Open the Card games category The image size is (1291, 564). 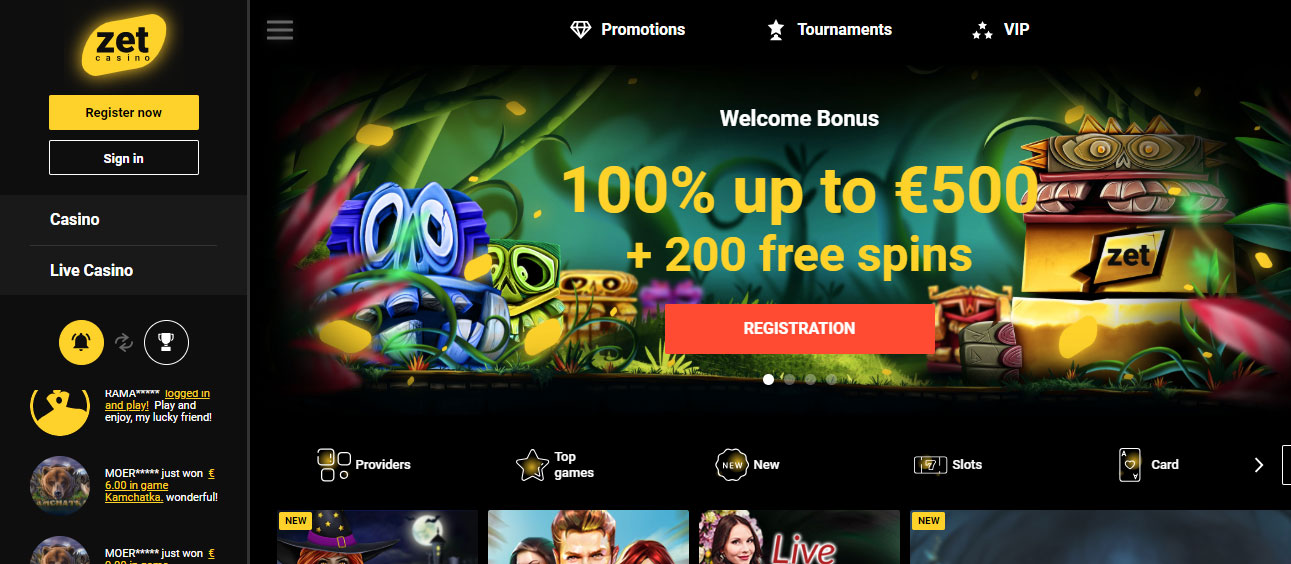click(1149, 464)
